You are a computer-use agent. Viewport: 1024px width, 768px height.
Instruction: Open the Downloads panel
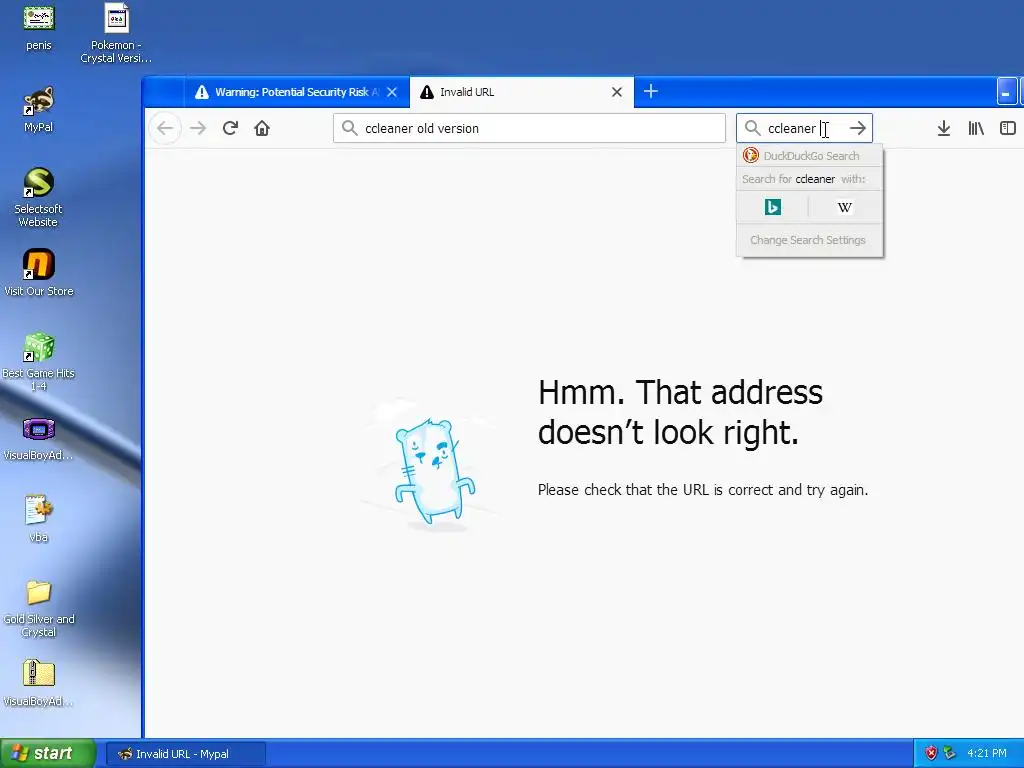coord(944,128)
